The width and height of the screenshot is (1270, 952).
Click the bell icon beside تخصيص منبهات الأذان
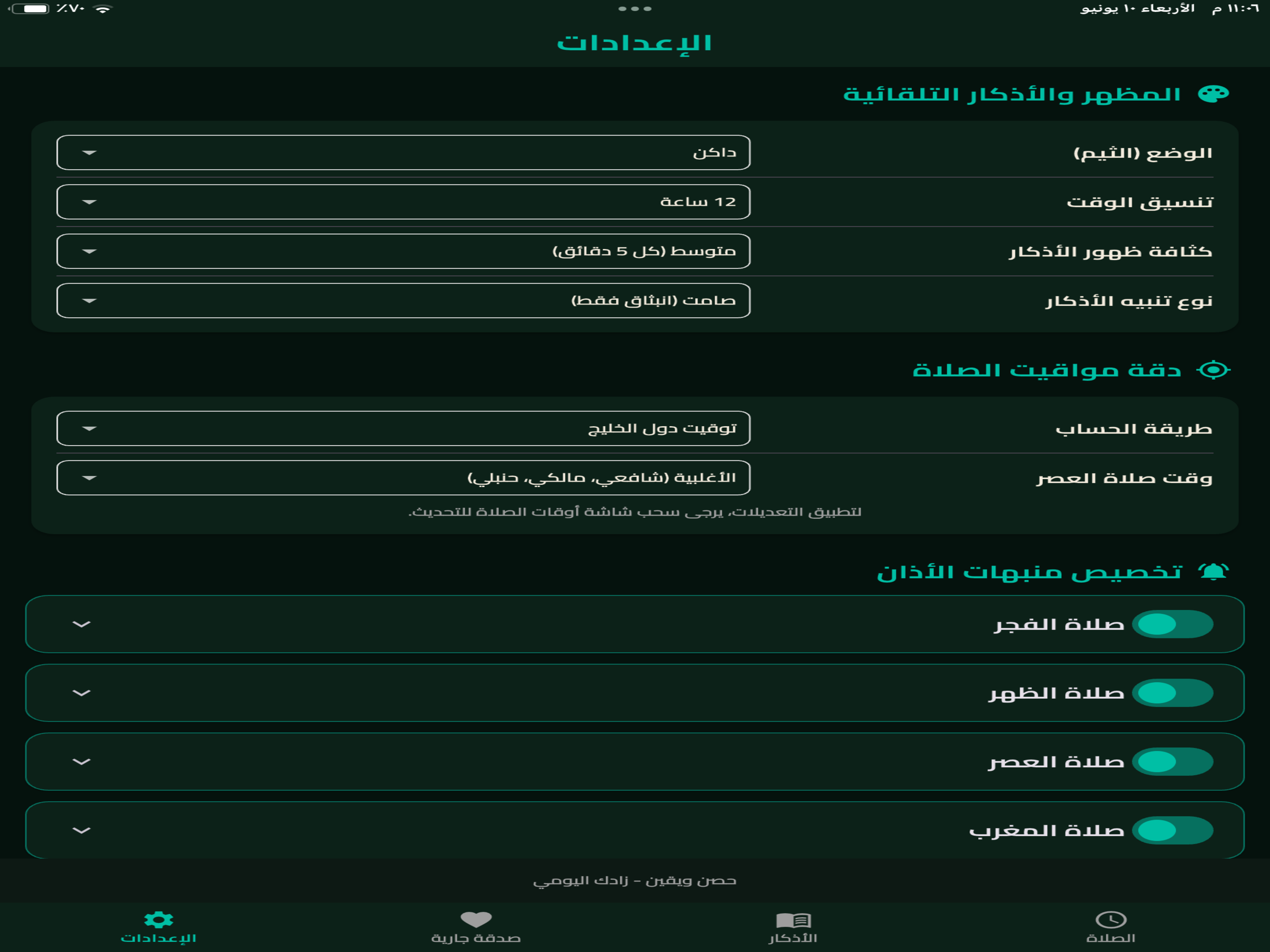click(x=1213, y=571)
